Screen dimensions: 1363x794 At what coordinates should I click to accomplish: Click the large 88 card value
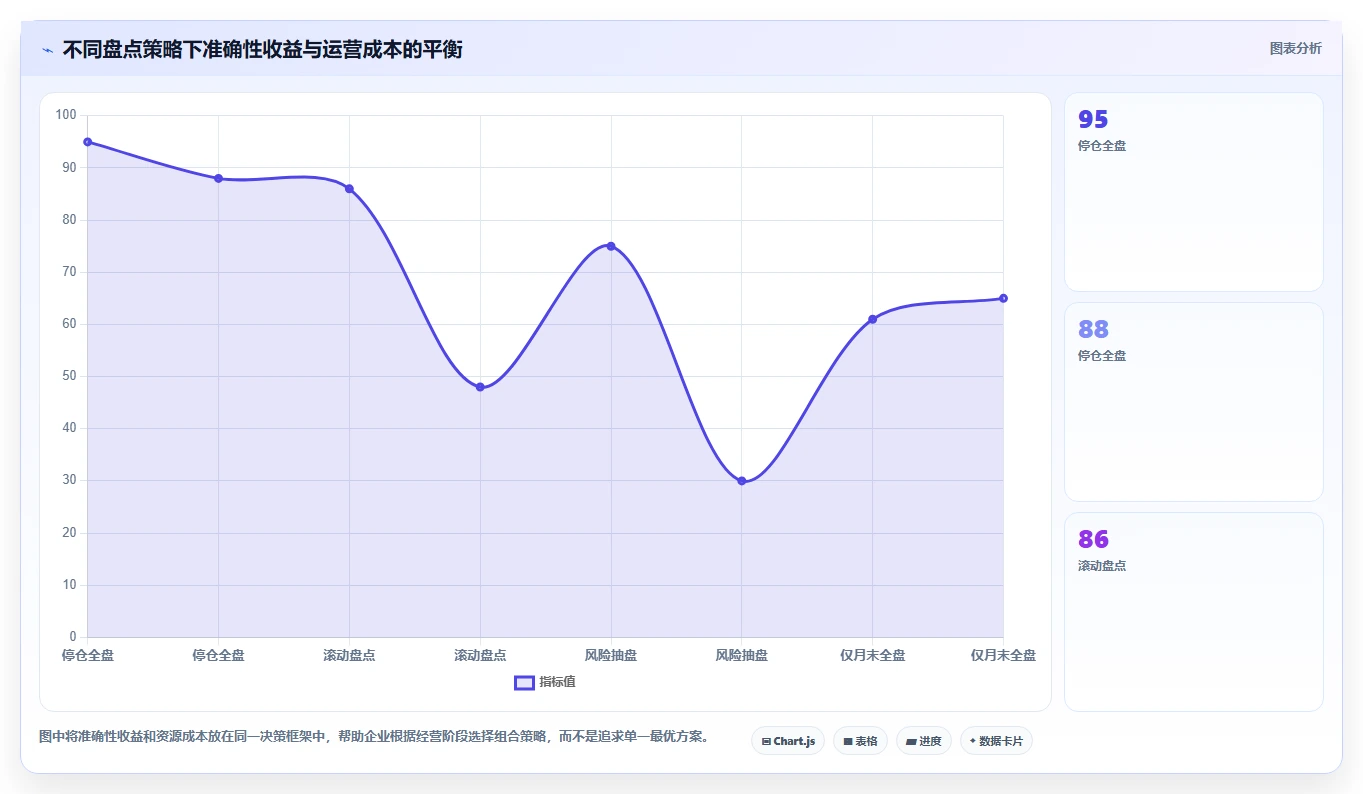pos(1093,330)
